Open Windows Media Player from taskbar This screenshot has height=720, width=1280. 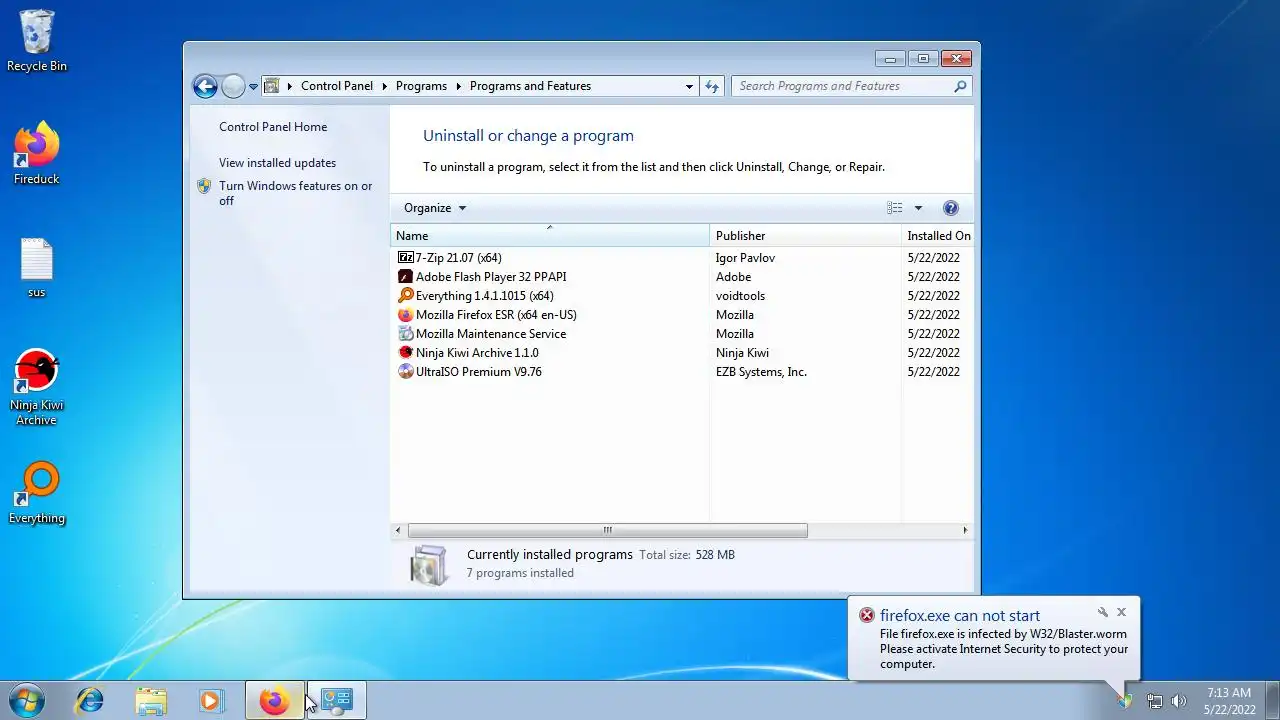coord(211,701)
